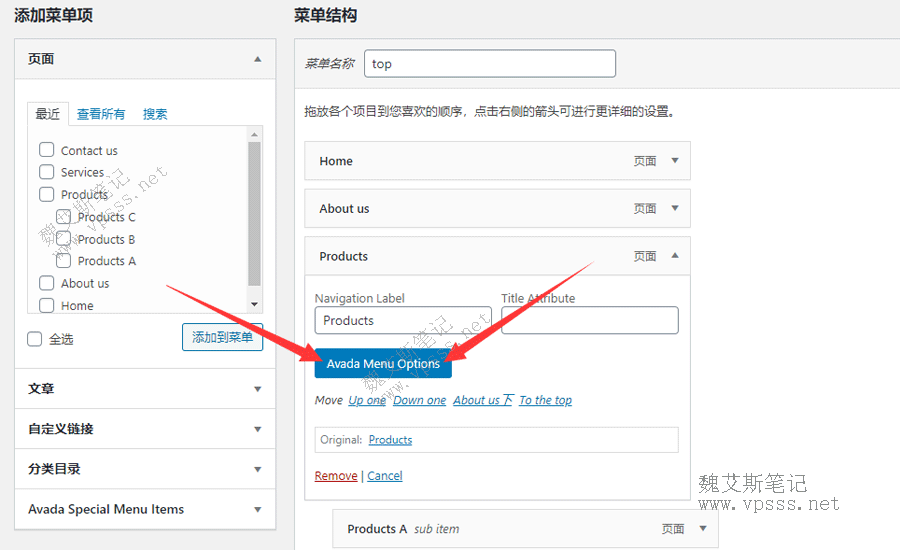
Task: Expand the Home menu item arrow
Action: [x=675, y=161]
